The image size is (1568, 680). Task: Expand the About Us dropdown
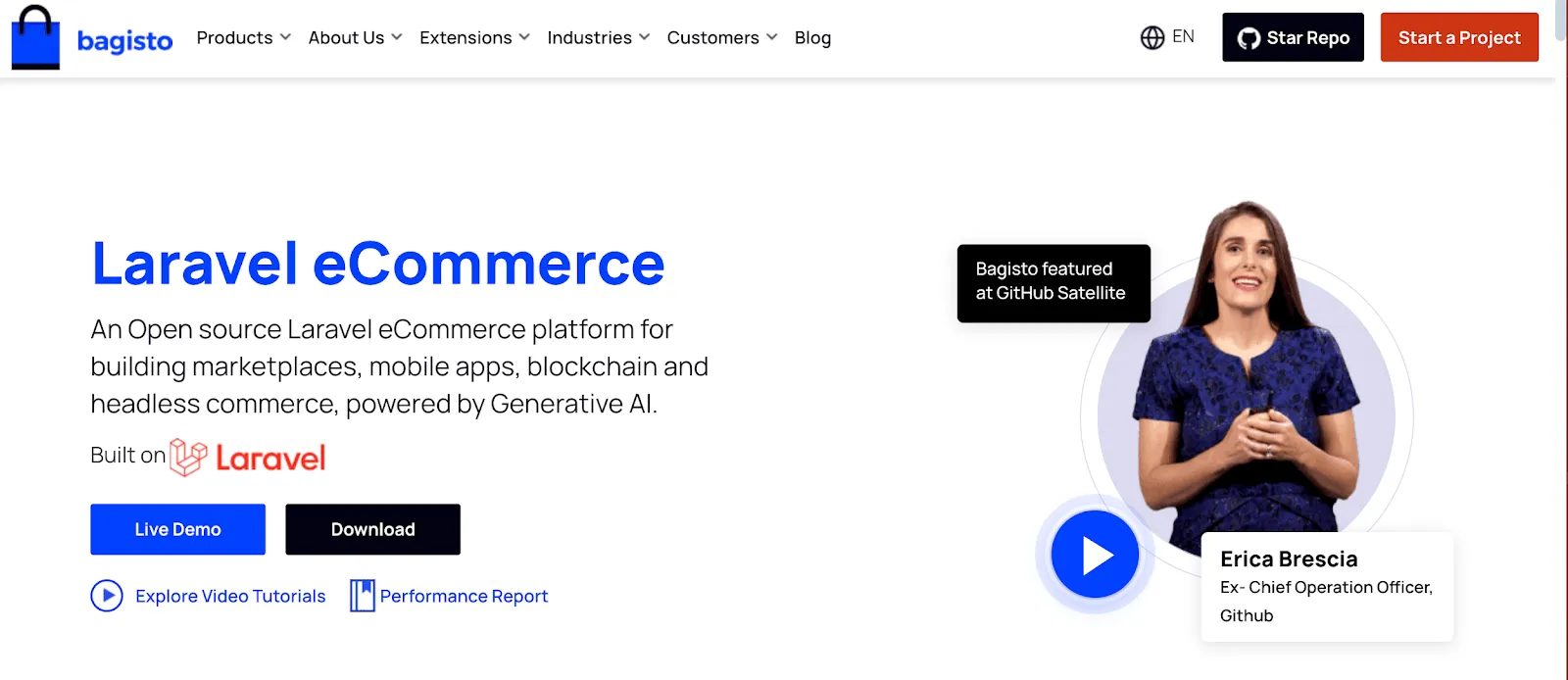pos(356,37)
